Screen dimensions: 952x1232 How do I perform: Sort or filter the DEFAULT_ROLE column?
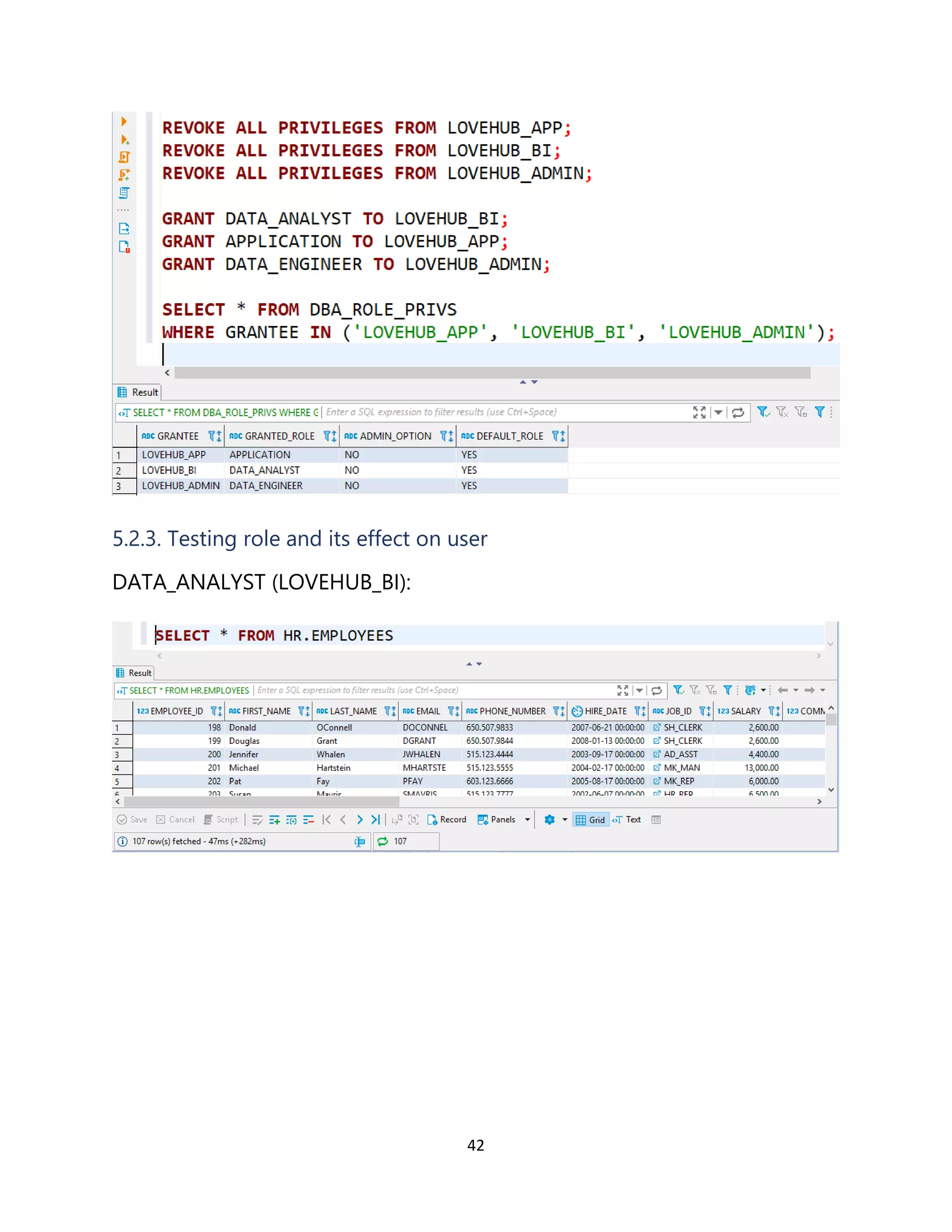pyautogui.click(x=558, y=436)
